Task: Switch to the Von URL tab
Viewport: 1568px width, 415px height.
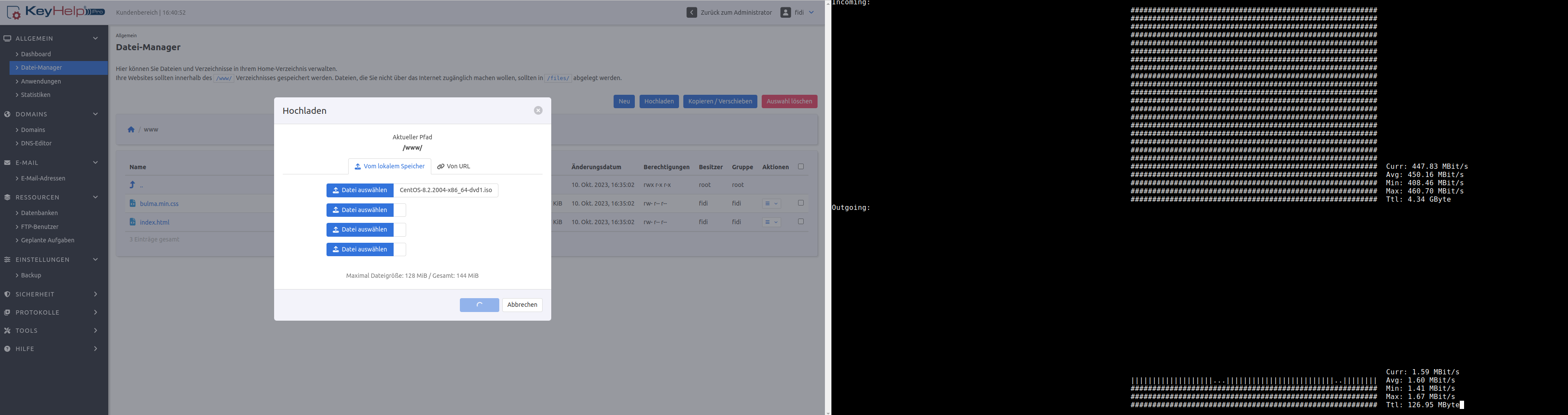Action: pos(454,167)
